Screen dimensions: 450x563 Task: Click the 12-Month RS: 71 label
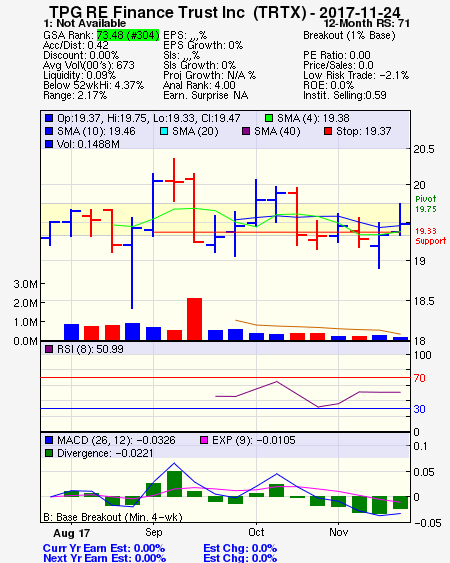[367, 23]
